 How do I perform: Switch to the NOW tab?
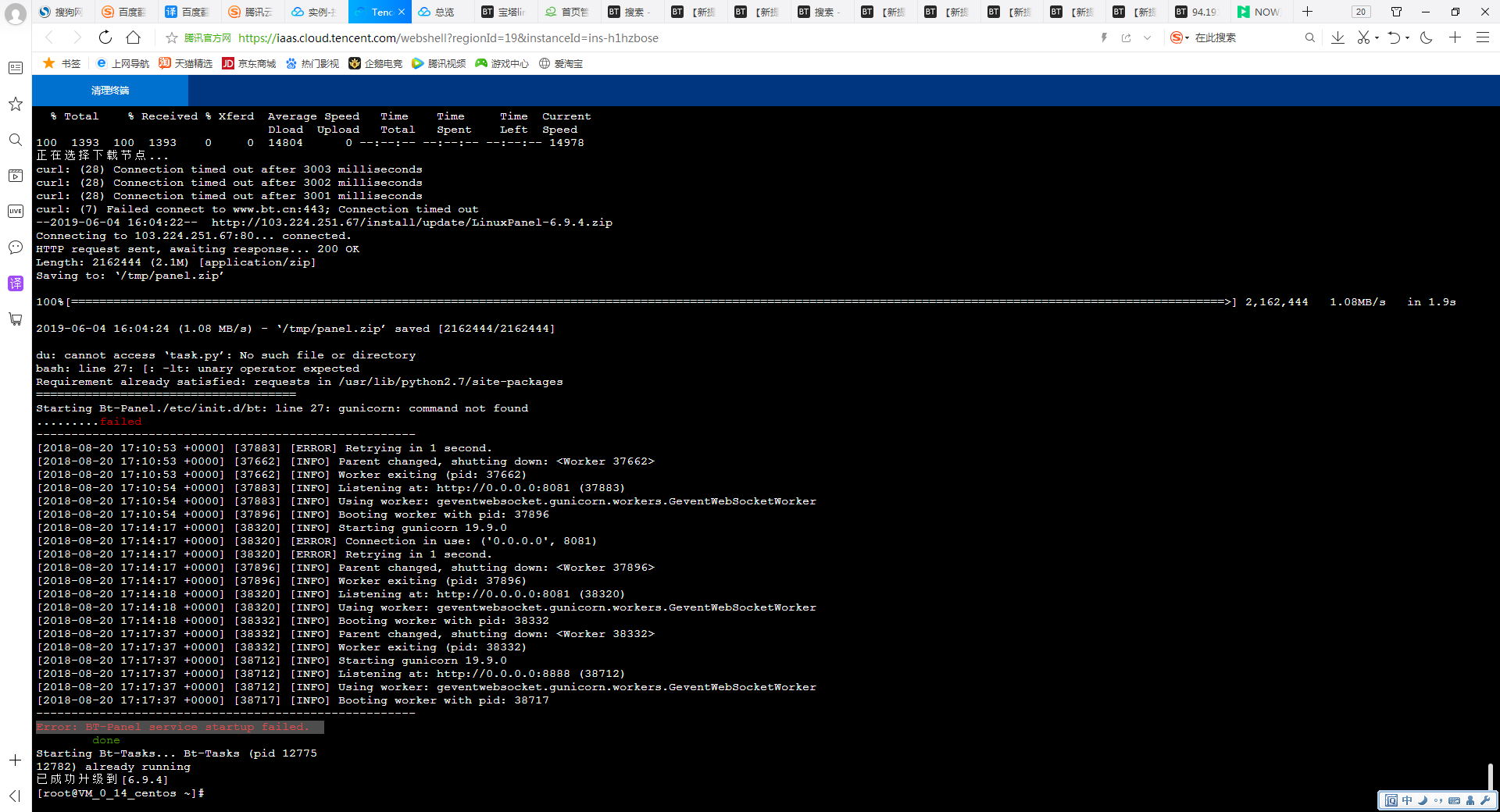click(x=1262, y=12)
